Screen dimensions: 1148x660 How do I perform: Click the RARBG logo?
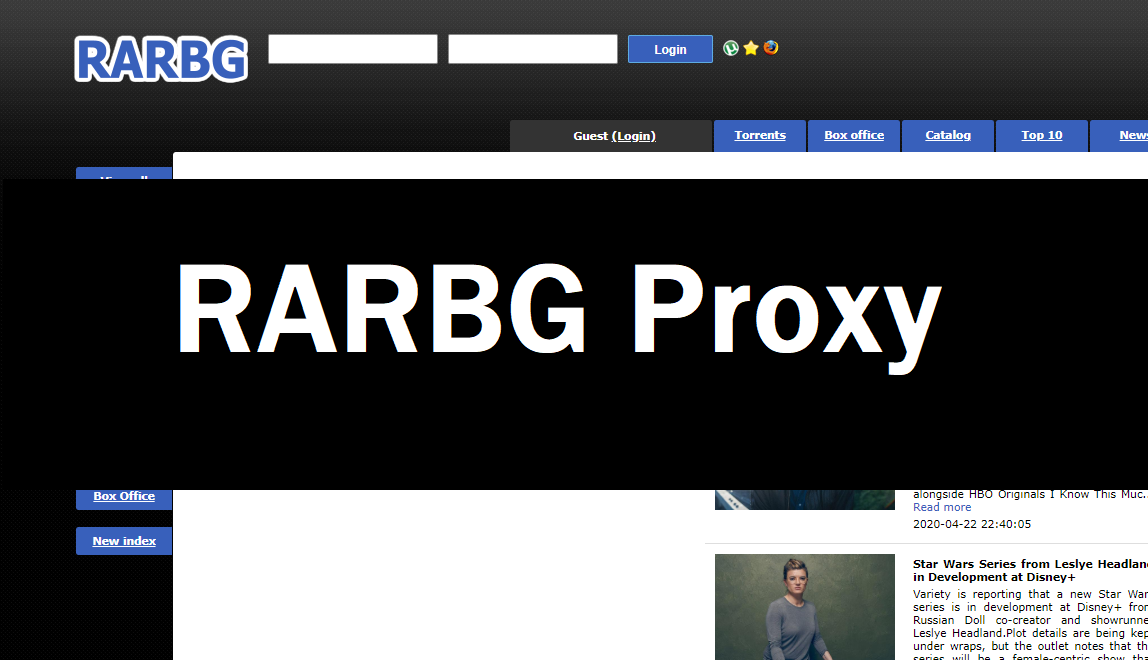click(160, 59)
